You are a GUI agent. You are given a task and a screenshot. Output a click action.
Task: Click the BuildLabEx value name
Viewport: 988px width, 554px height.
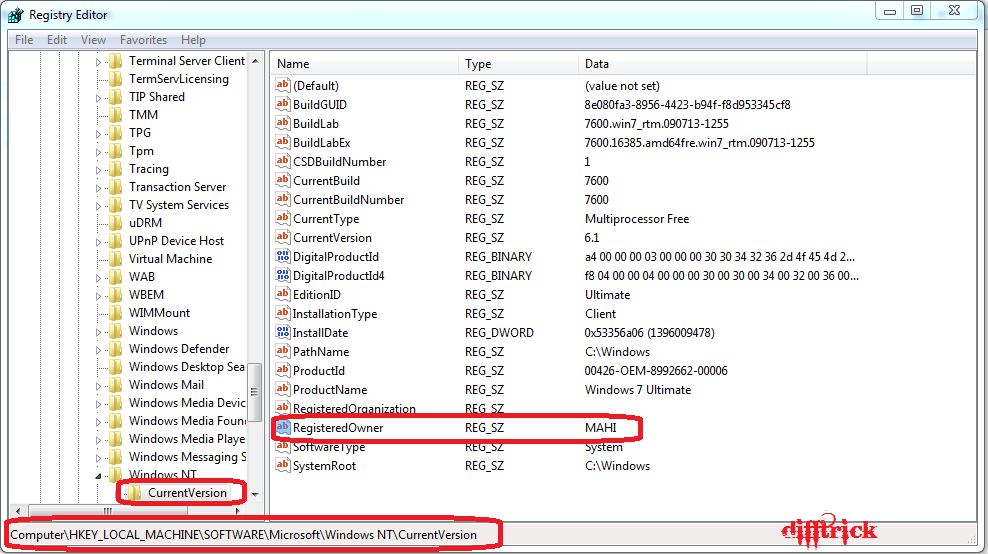[x=321, y=143]
